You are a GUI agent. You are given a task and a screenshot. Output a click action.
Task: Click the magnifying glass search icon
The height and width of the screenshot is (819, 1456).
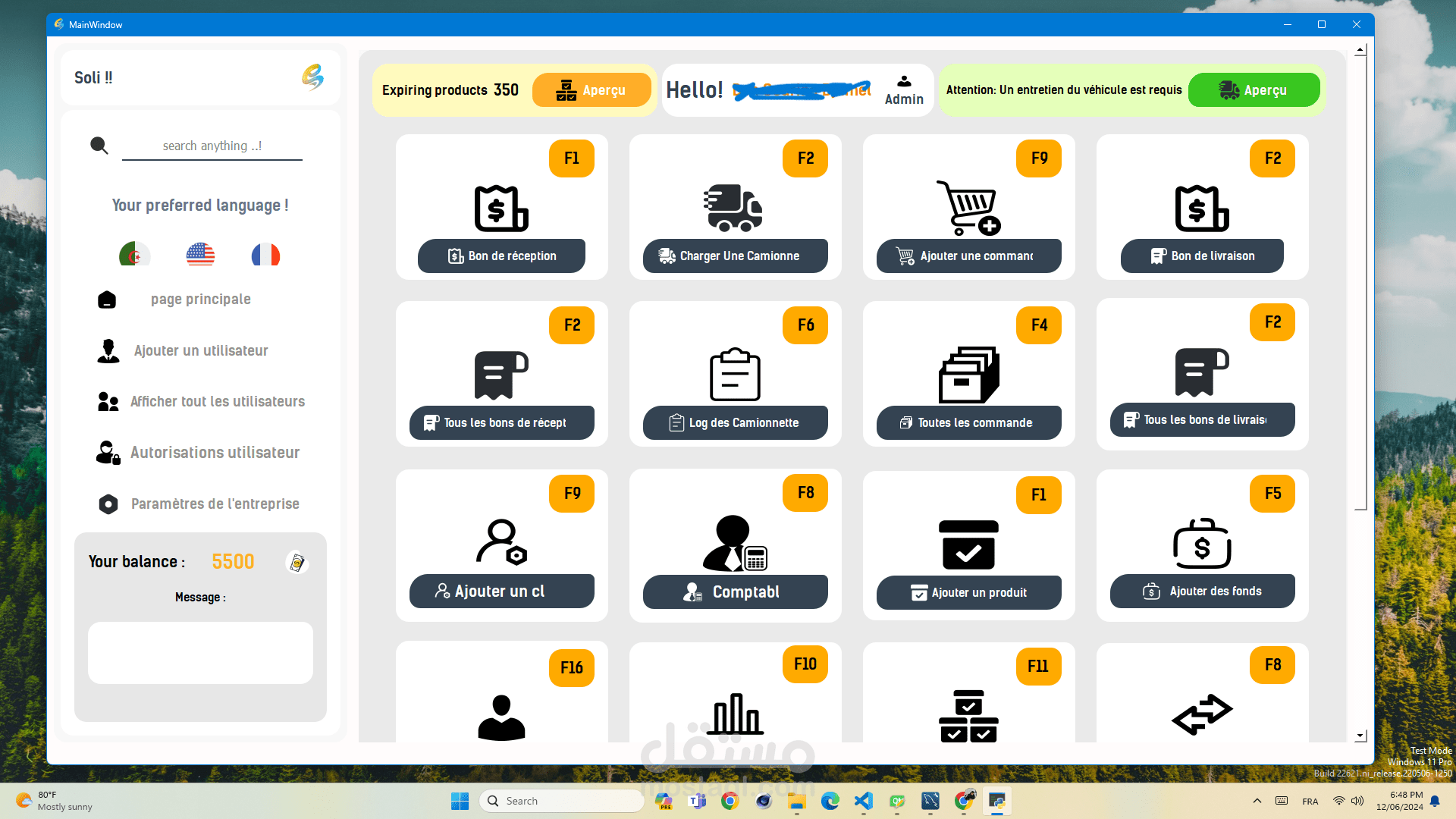pyautogui.click(x=99, y=145)
